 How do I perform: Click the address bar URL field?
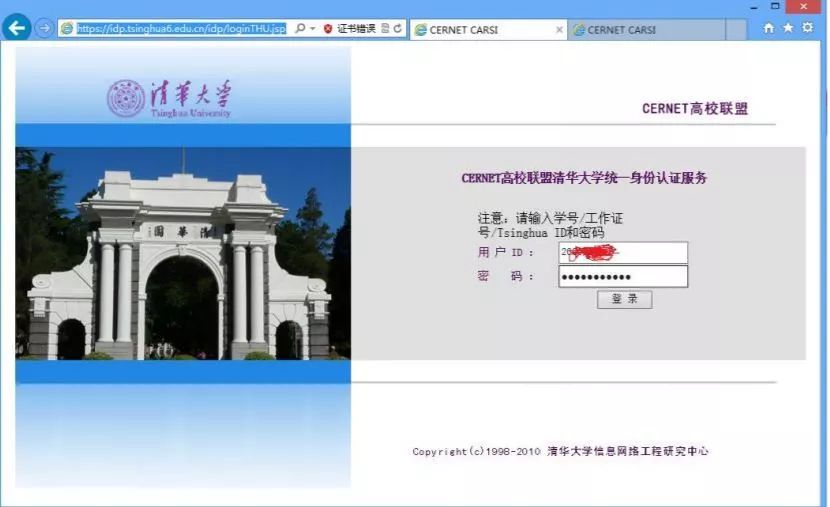coord(181,29)
